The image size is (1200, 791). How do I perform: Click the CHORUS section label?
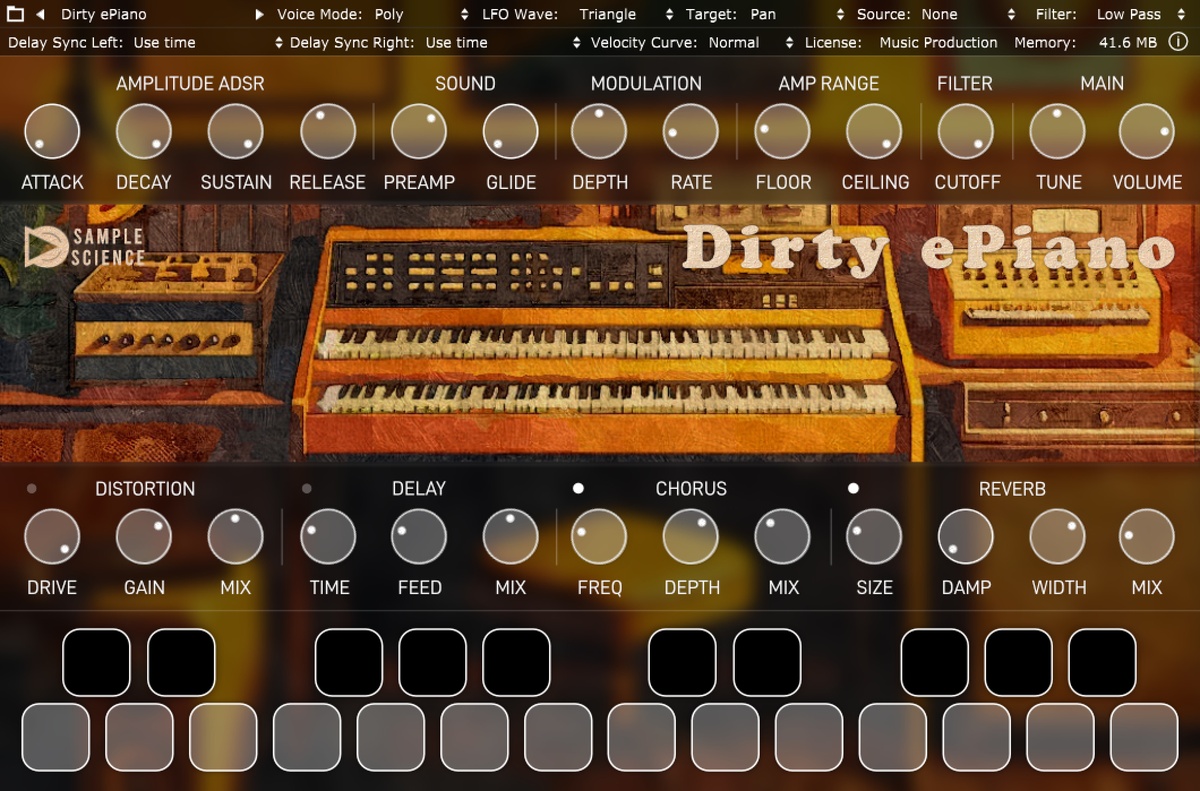[x=691, y=489]
